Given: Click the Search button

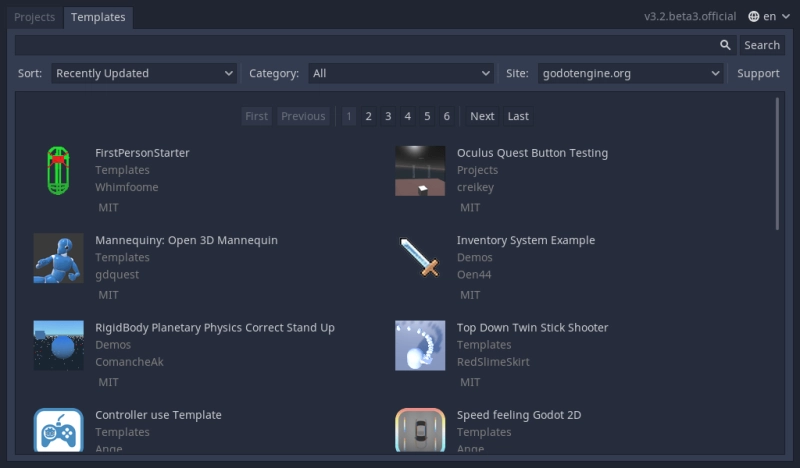Looking at the screenshot, I should coord(762,45).
